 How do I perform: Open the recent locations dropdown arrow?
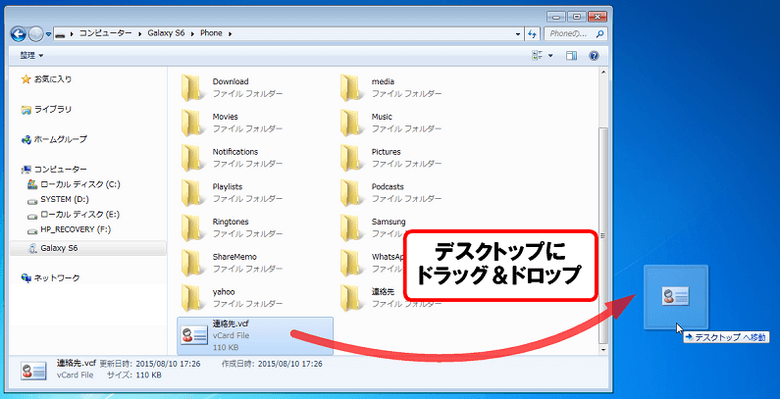[x=48, y=34]
